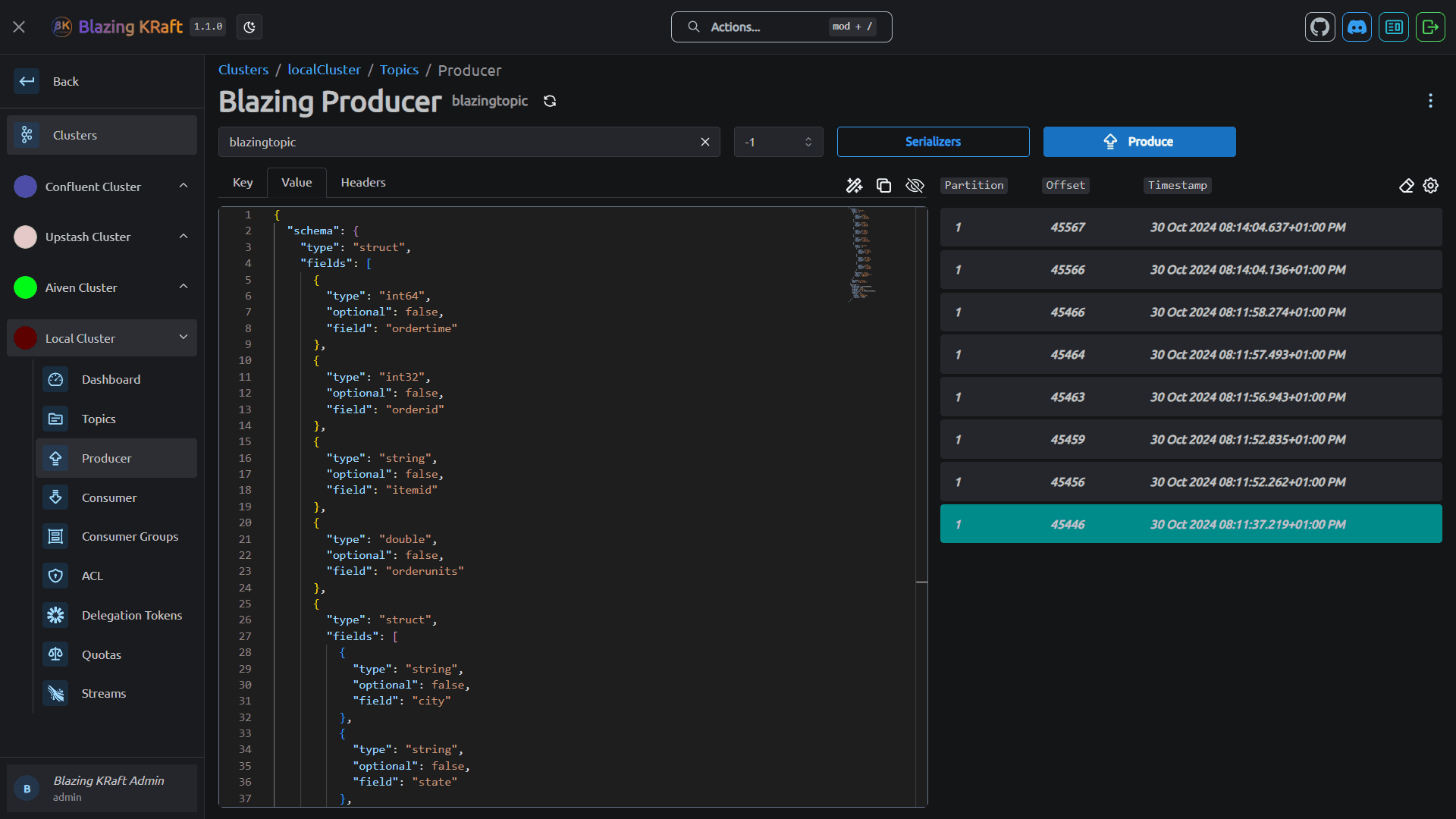Click the Local Cluster dark red dot

pos(26,338)
